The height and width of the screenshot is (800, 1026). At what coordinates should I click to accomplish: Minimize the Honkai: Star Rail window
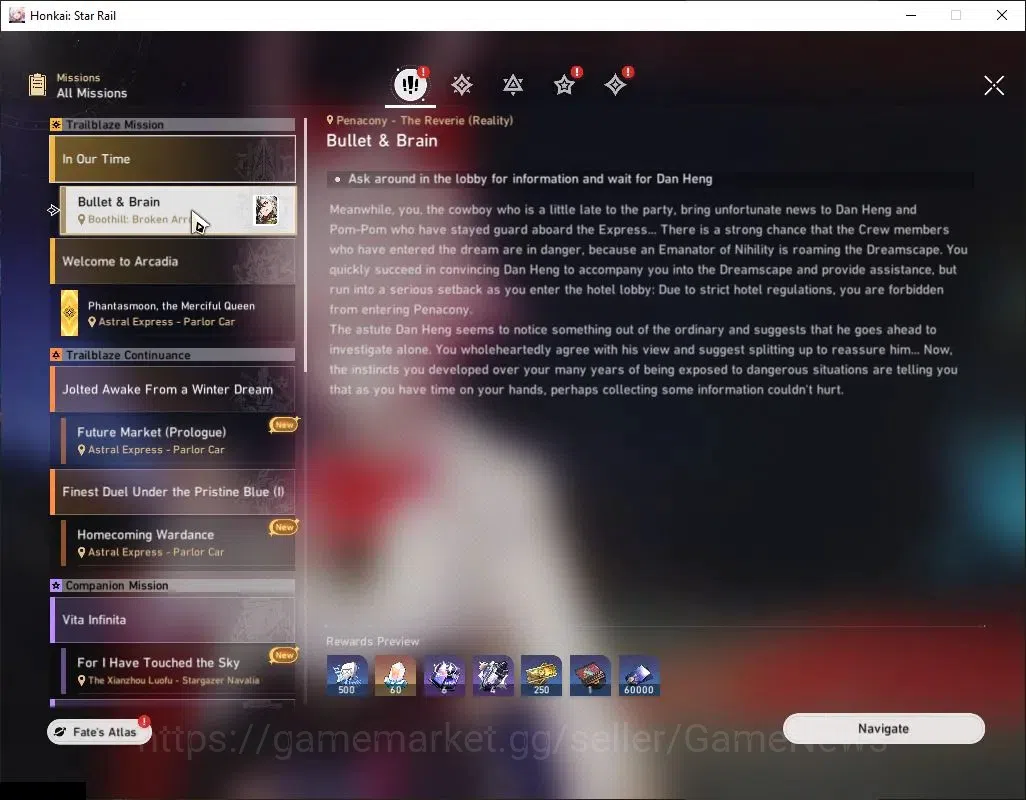[910, 15]
